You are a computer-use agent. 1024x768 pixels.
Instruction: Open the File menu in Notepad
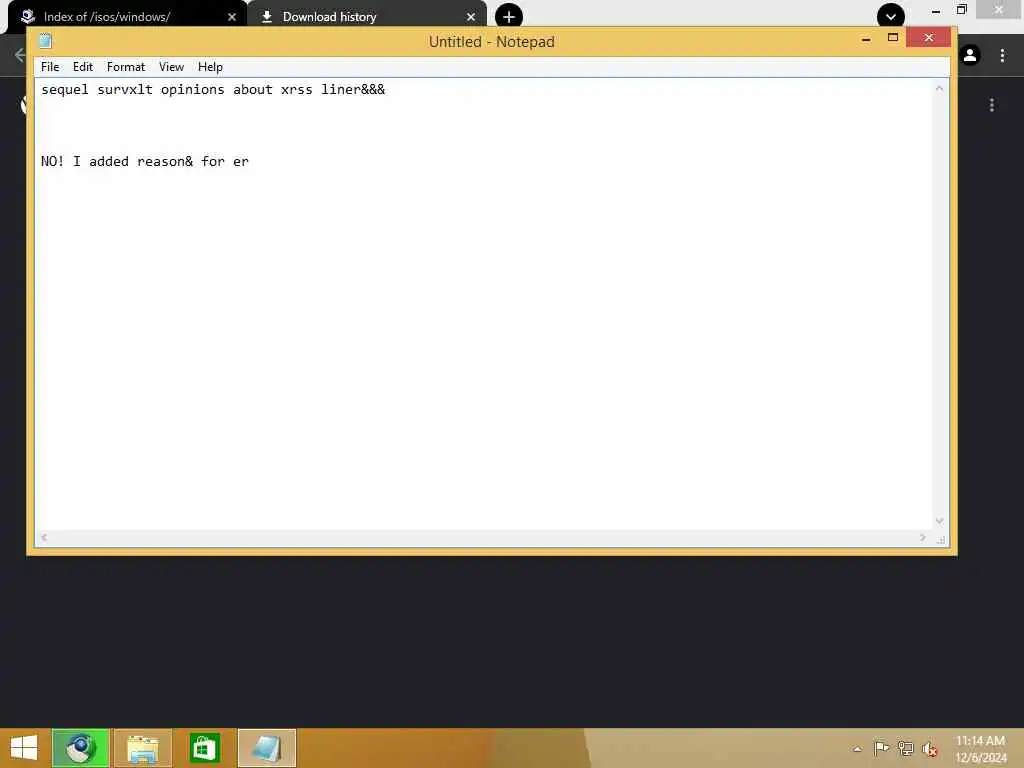click(50, 67)
